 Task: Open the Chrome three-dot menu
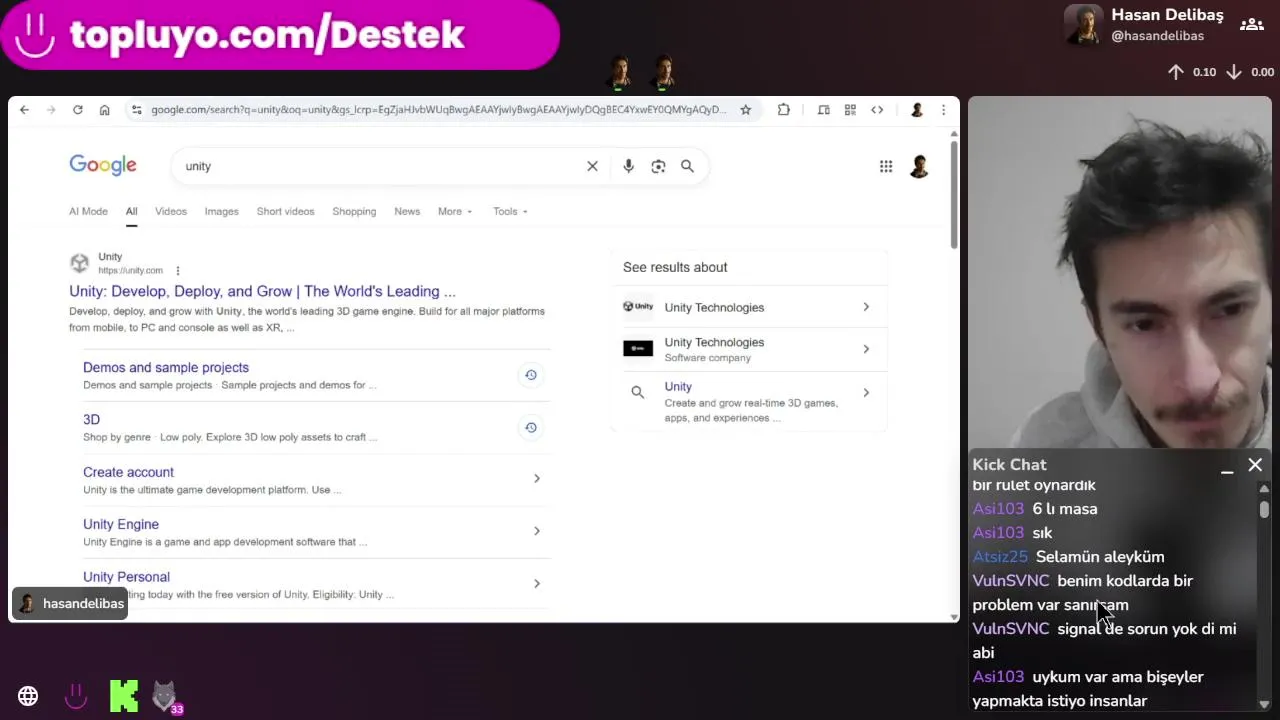click(x=943, y=110)
